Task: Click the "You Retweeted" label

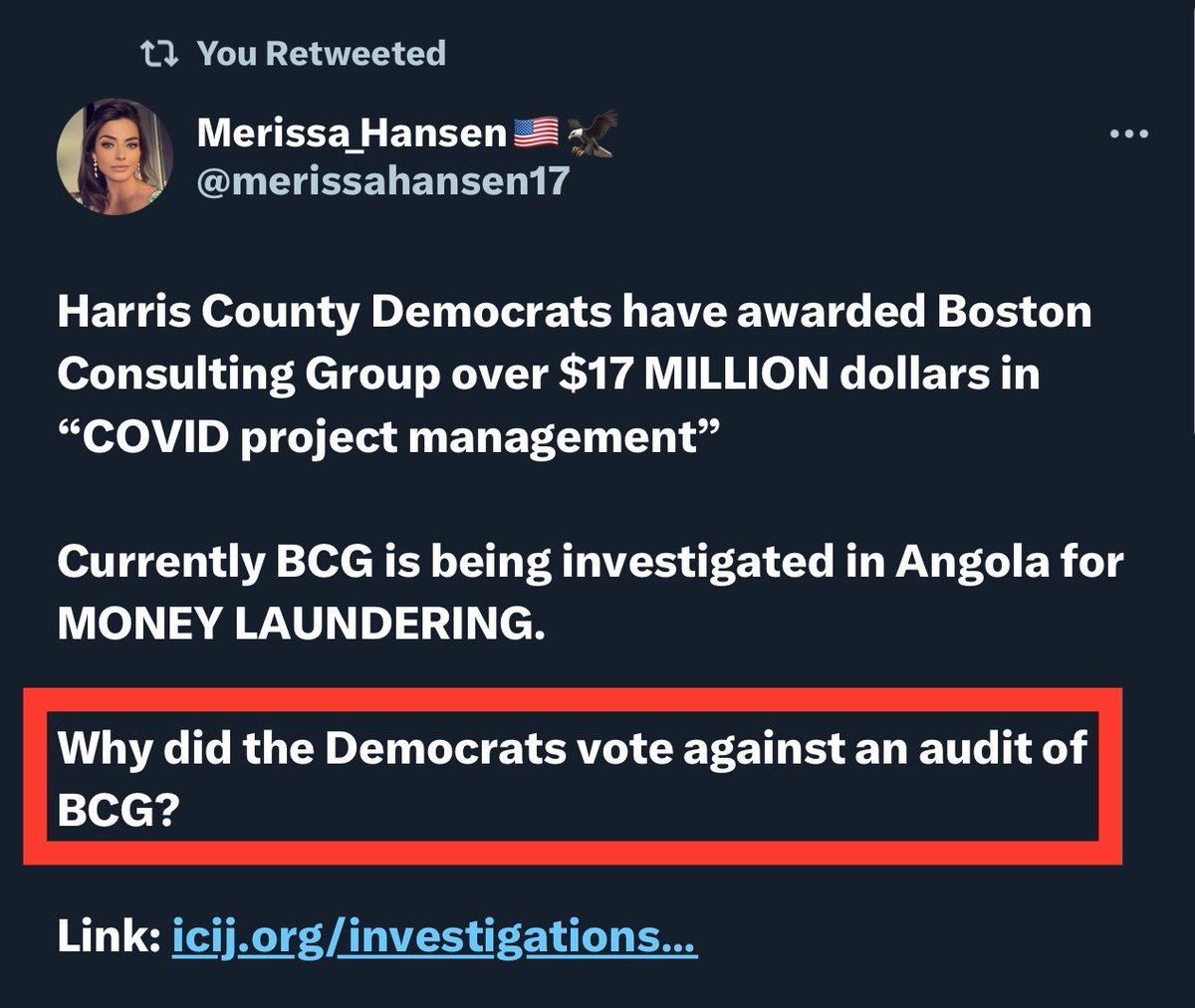Action: tap(321, 54)
